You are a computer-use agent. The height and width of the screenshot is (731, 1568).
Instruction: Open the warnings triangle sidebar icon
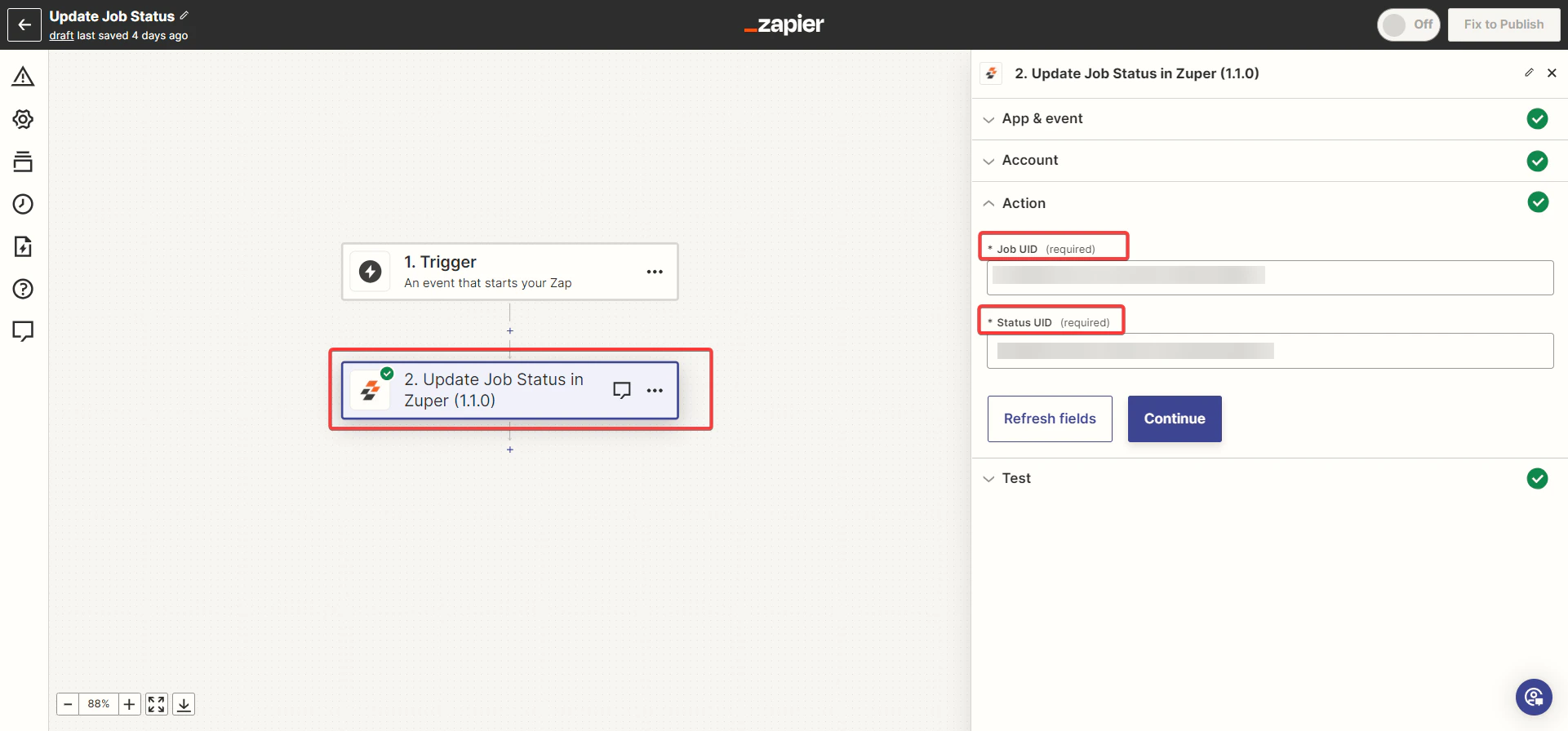pyautogui.click(x=23, y=77)
